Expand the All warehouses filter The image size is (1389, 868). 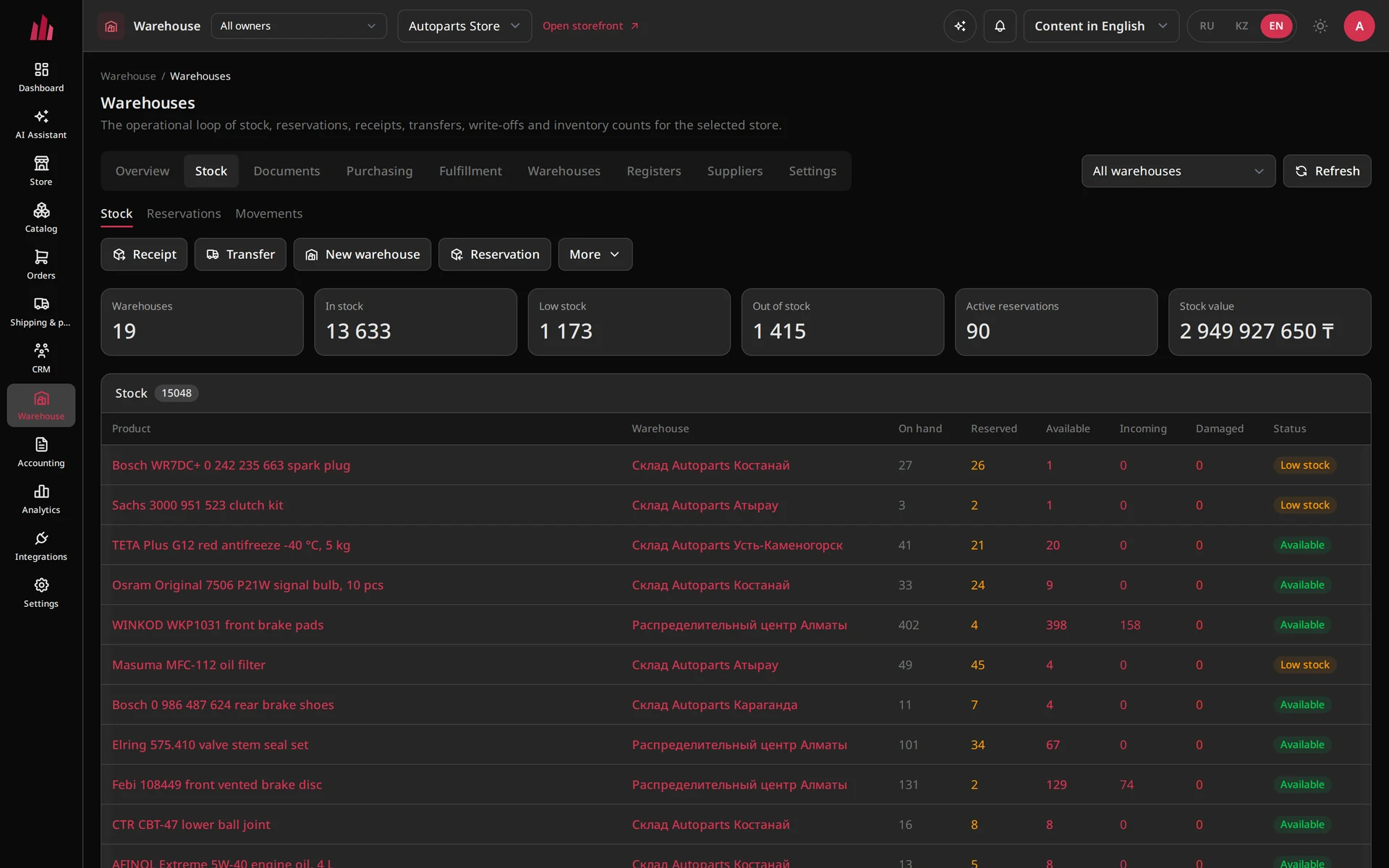(1178, 171)
